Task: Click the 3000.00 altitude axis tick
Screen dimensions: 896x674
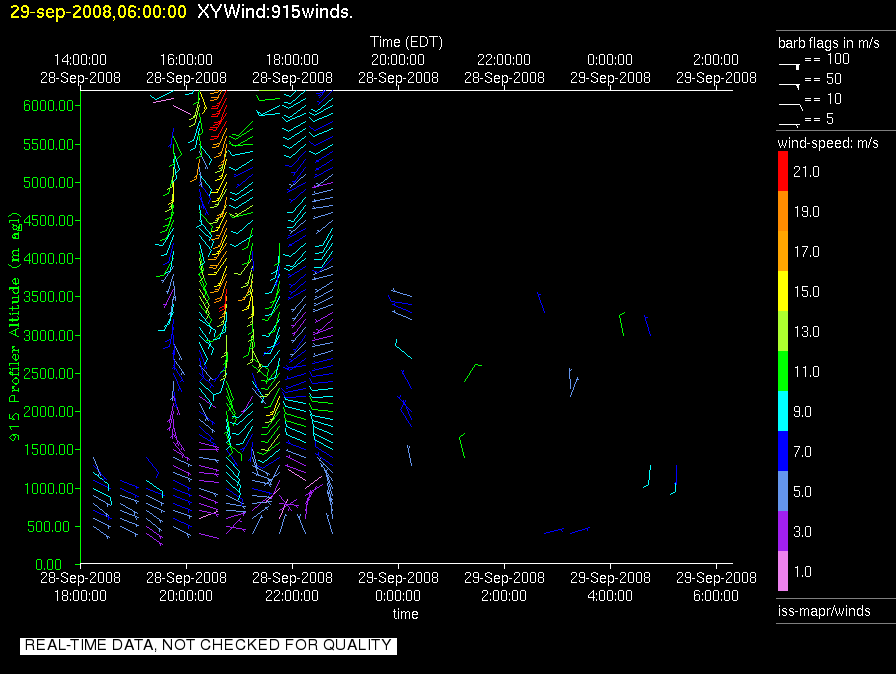Action: tap(49, 335)
